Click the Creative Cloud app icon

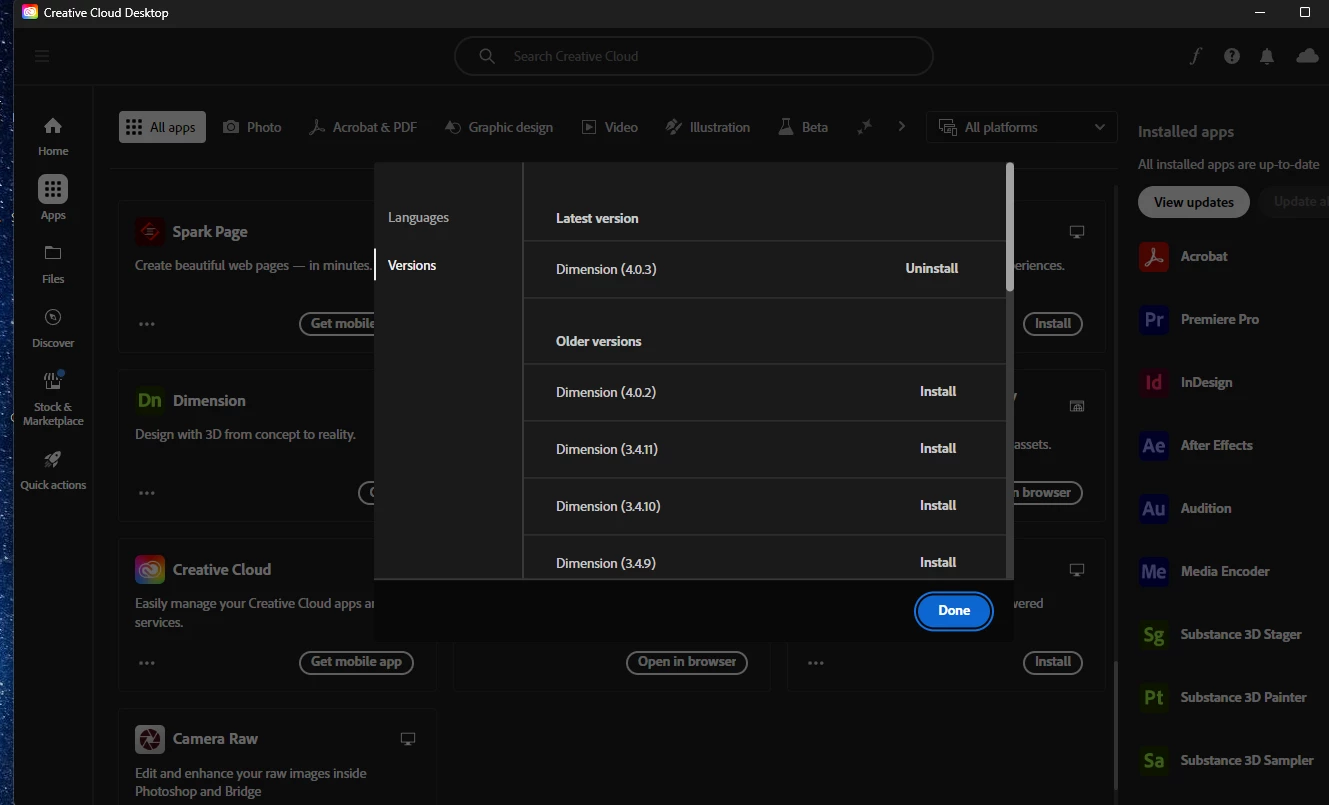point(150,570)
